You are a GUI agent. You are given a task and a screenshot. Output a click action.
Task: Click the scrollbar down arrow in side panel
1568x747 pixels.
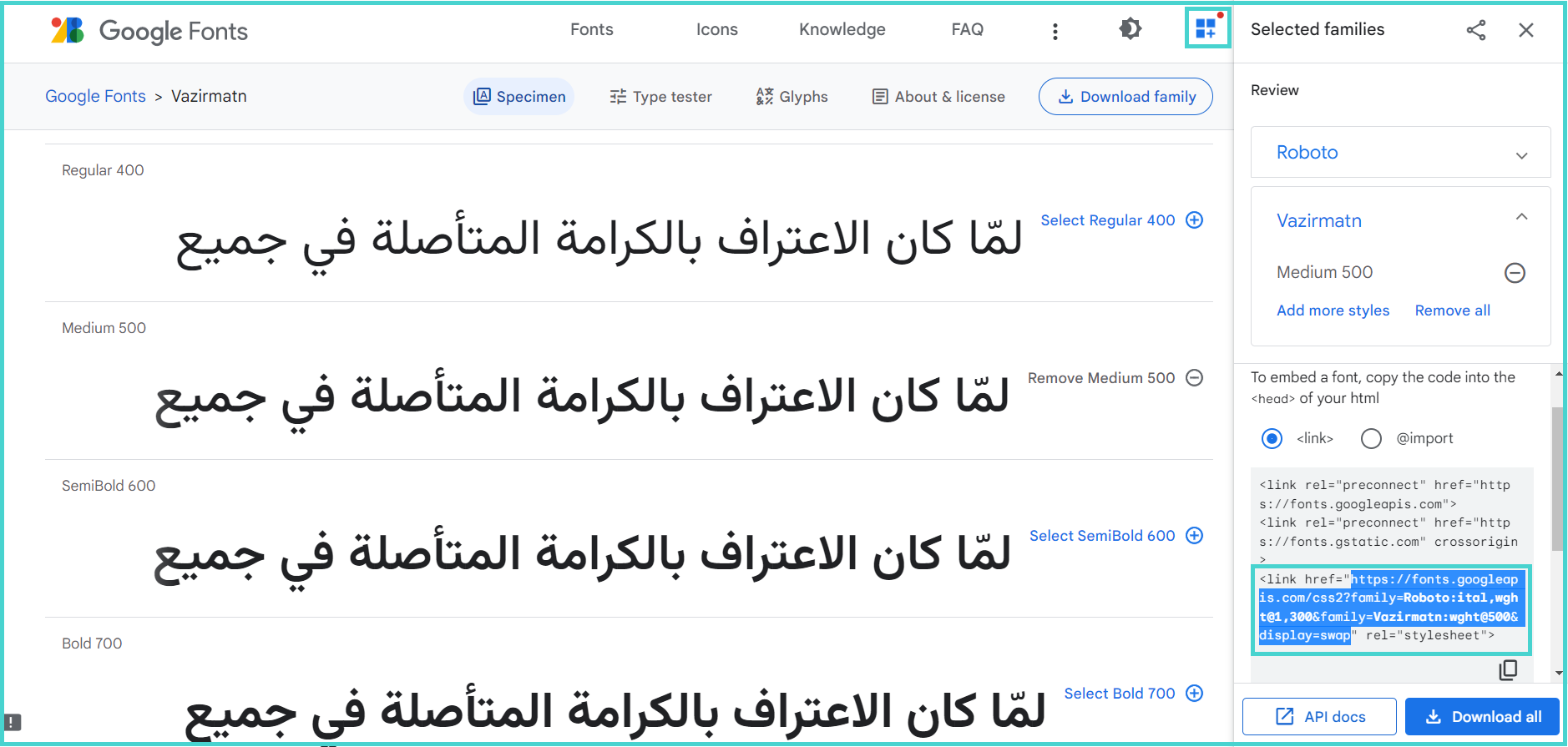(1558, 673)
